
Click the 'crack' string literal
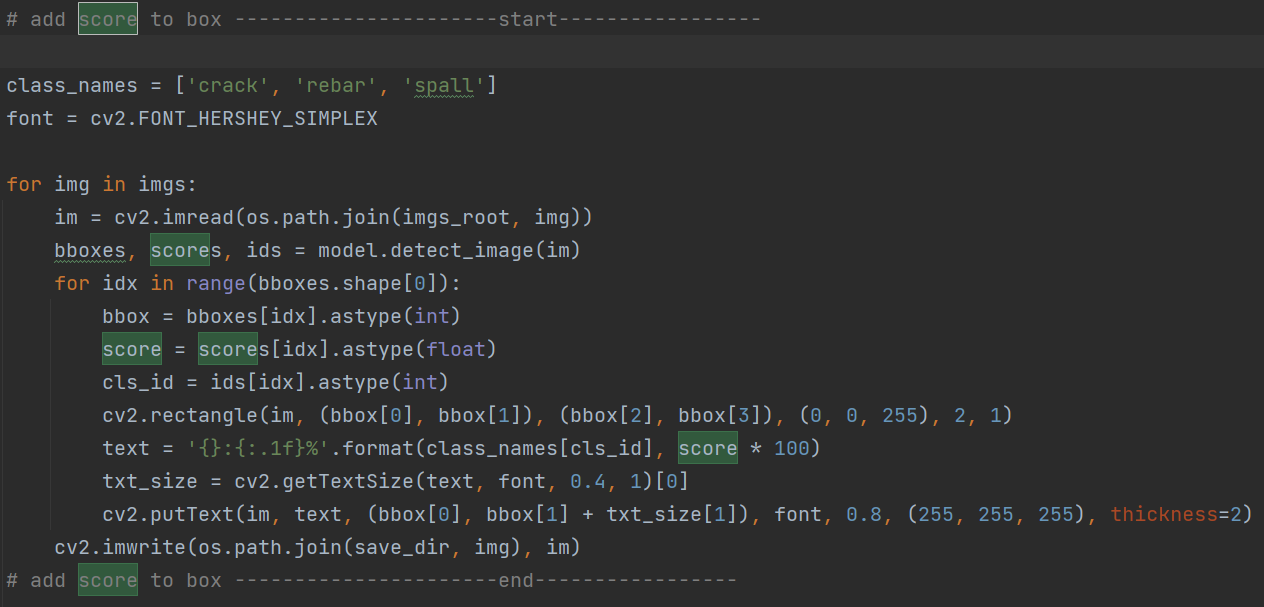tap(229, 85)
